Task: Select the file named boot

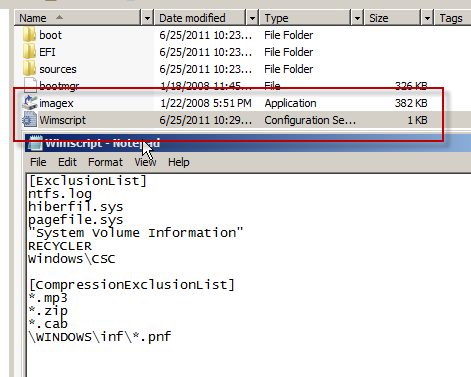Action: click(x=50, y=35)
